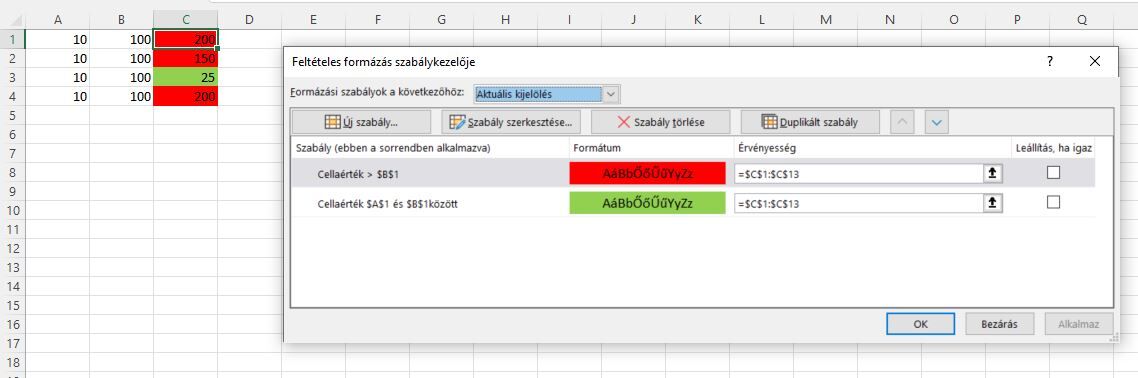Delete rule with Szabály törlése
Screen dimensions: 1138x378
click(660, 122)
